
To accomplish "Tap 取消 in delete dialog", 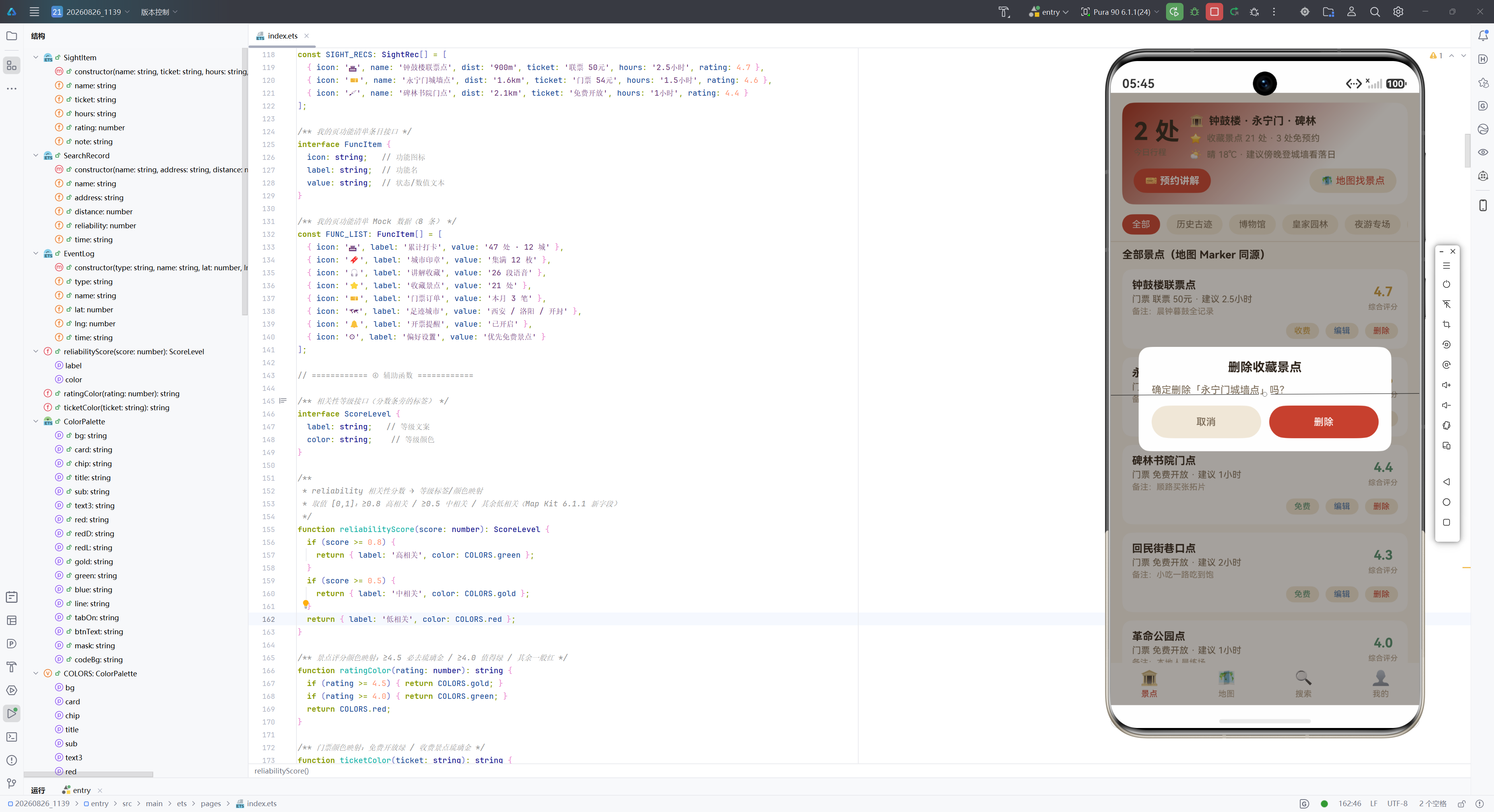I will (x=1206, y=422).
